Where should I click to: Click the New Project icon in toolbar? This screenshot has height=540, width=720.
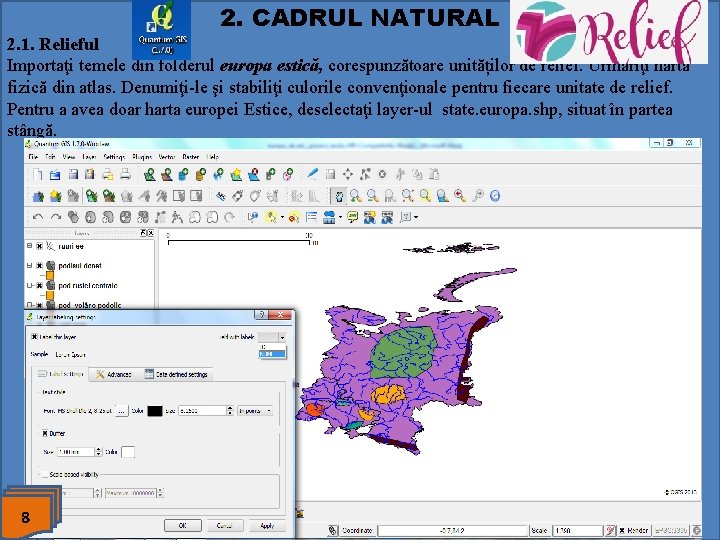(38, 174)
